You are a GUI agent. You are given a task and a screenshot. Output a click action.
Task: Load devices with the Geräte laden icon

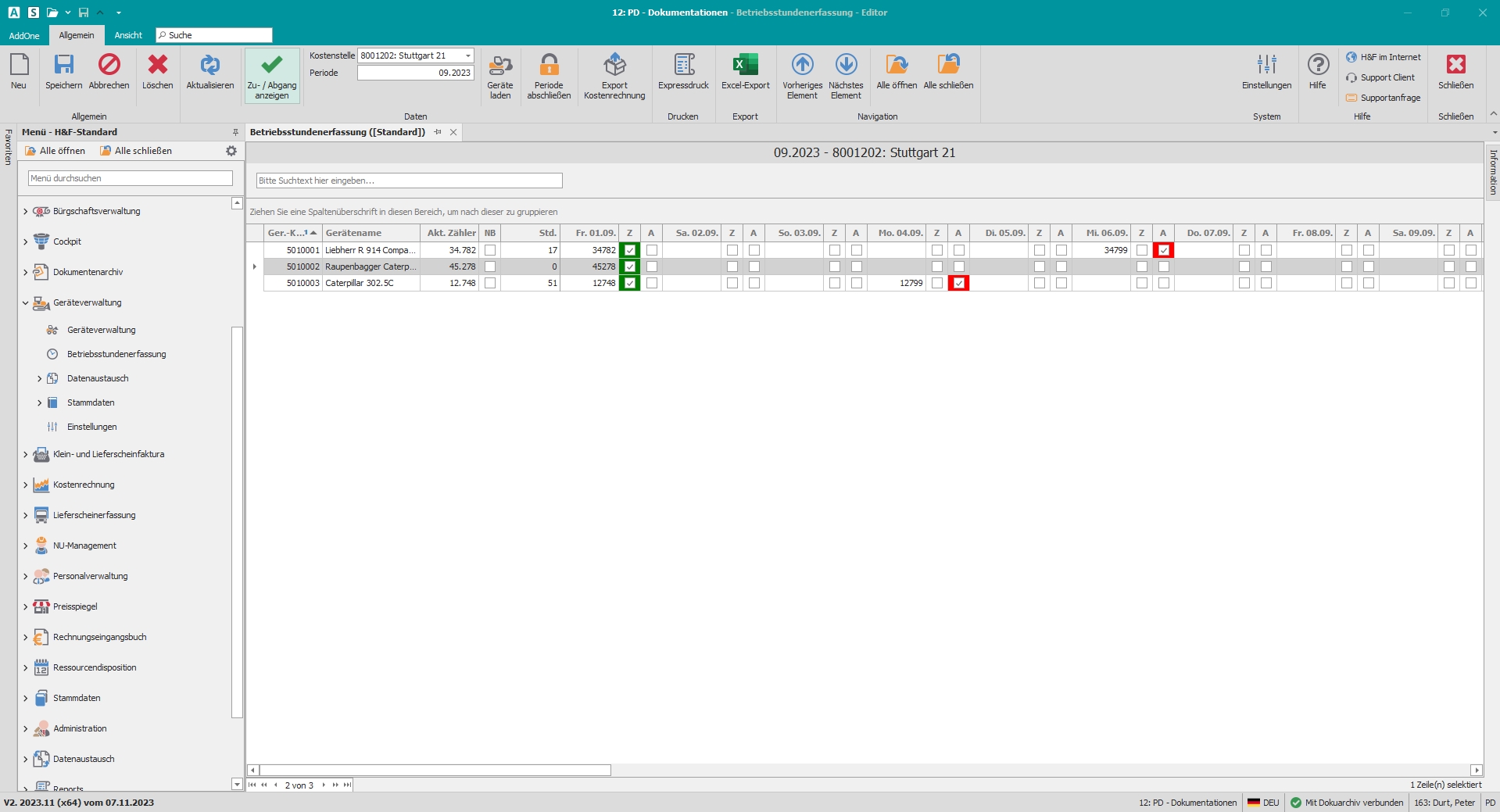pos(499,66)
